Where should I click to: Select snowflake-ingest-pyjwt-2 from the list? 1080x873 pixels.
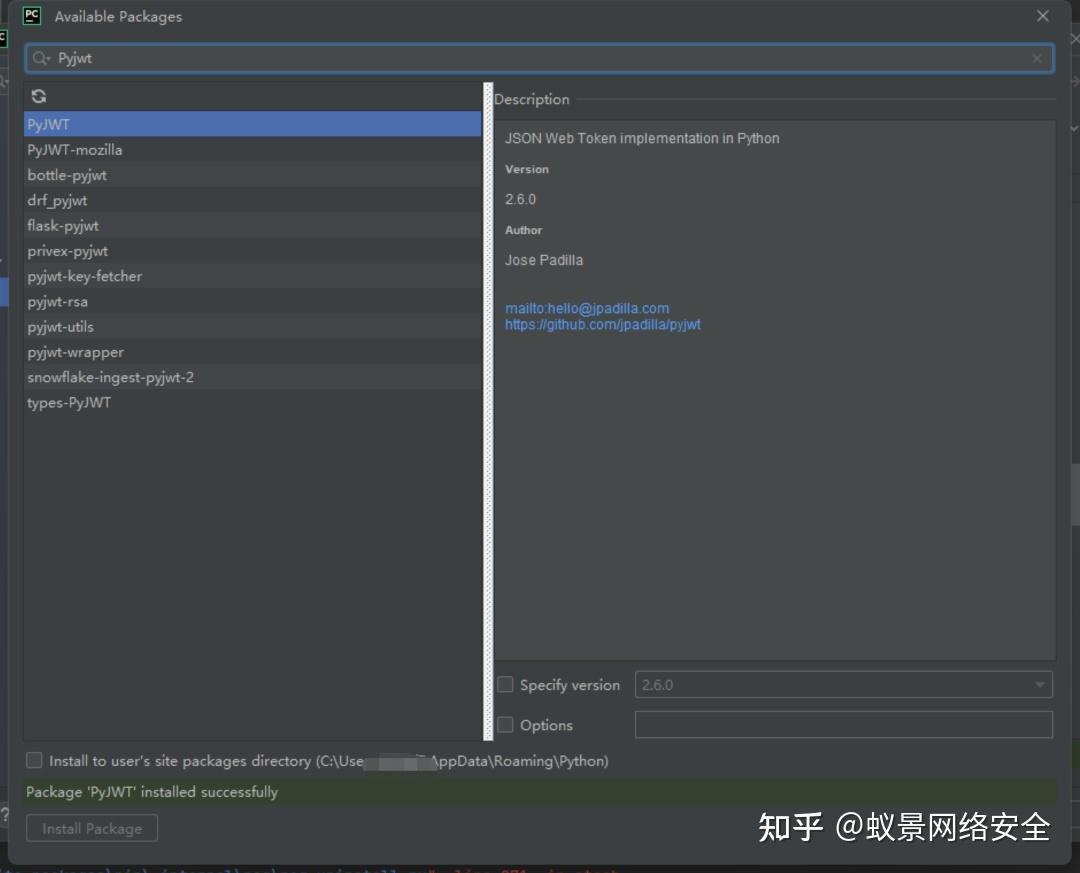point(110,377)
